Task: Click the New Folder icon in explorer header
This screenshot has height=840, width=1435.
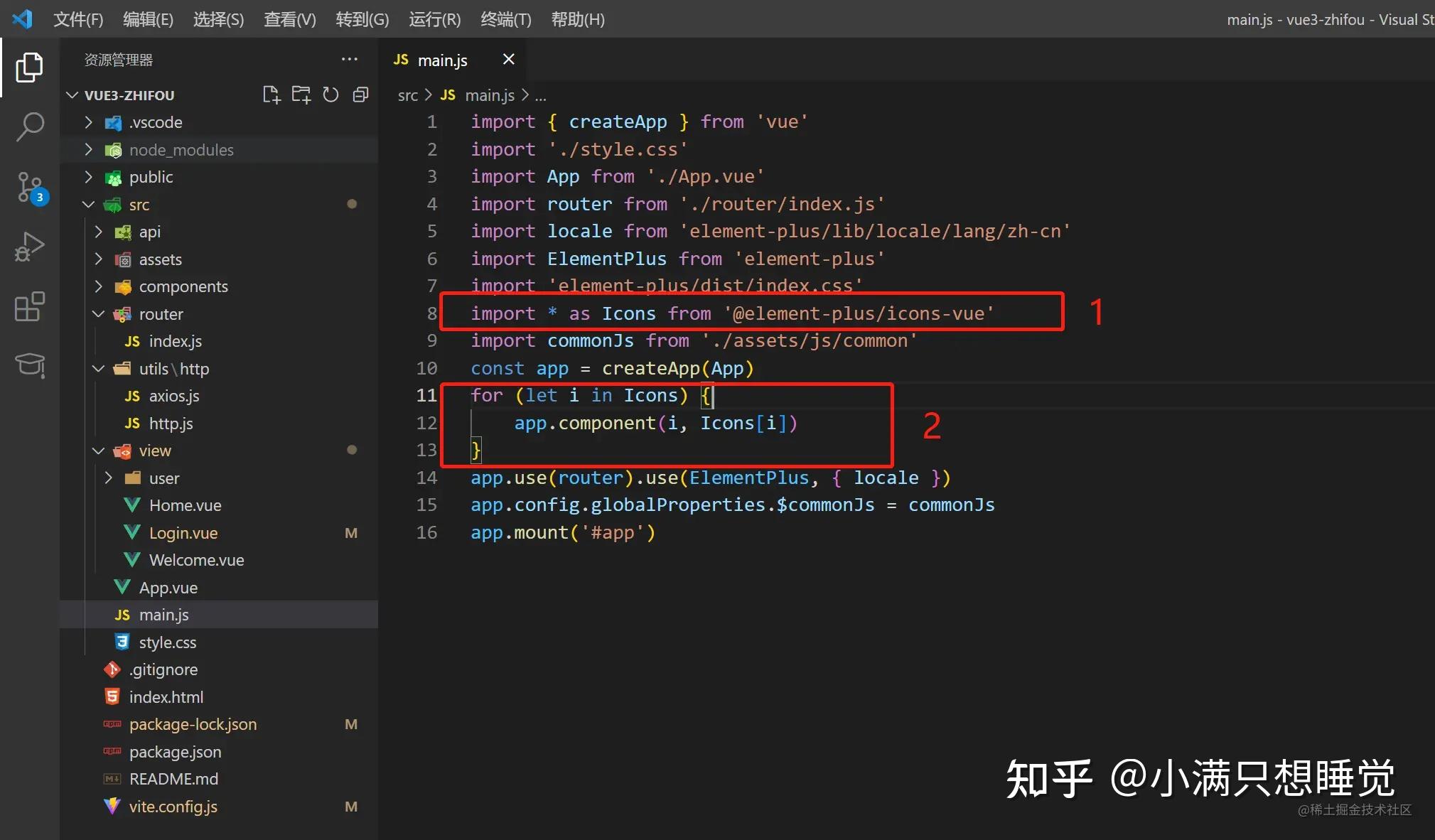Action: 301,95
